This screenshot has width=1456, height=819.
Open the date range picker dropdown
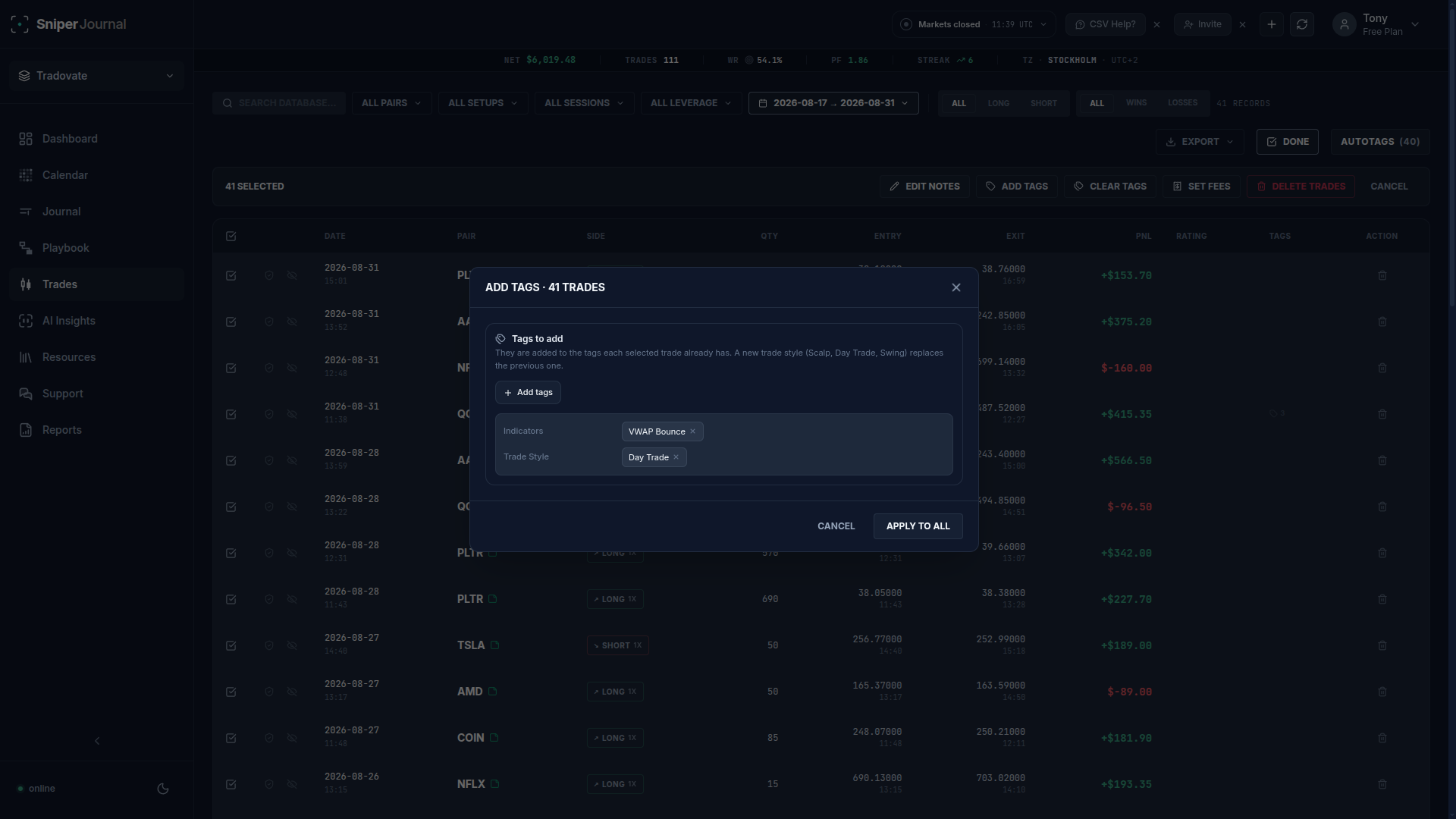(x=833, y=103)
